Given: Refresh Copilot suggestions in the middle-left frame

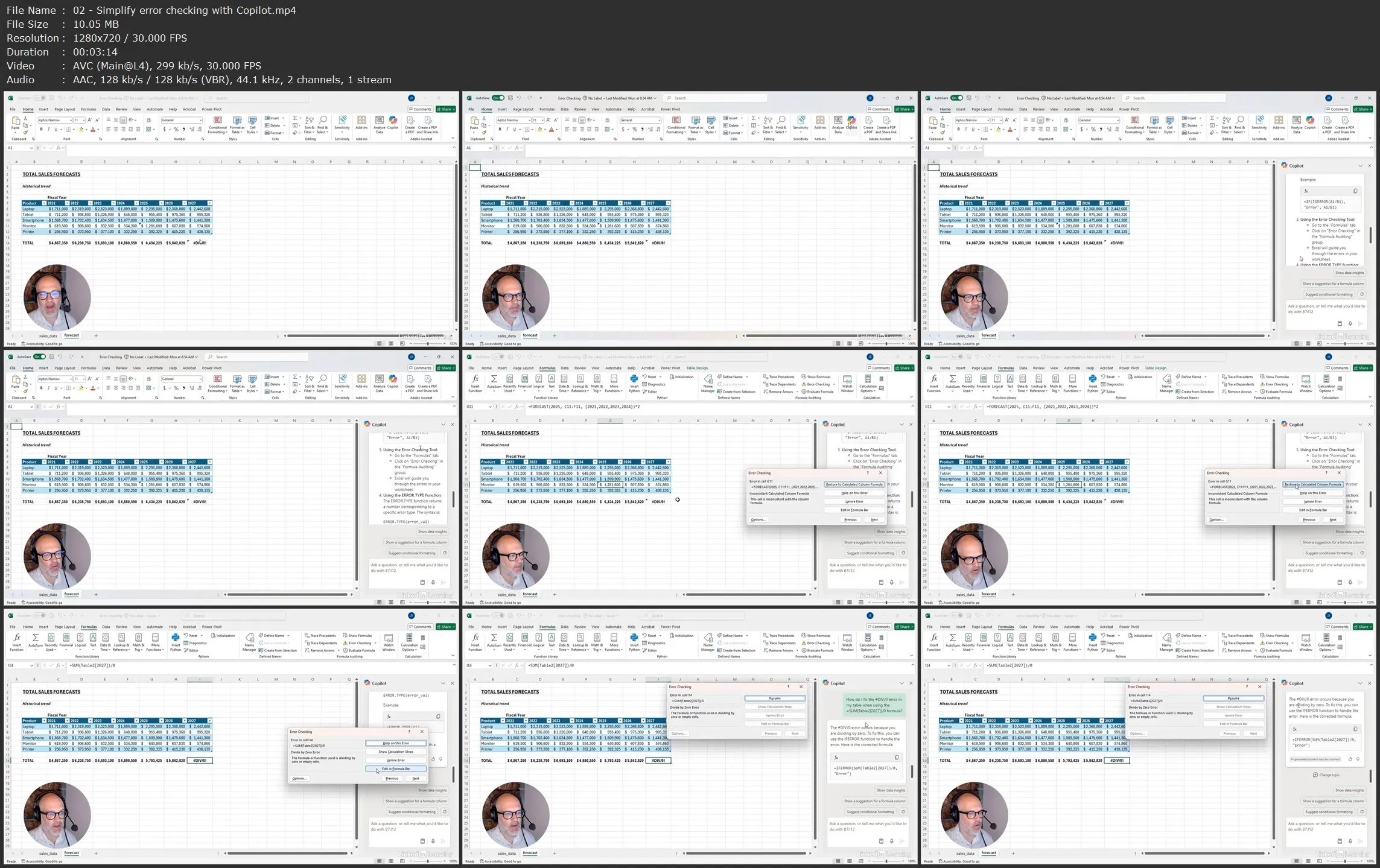Looking at the screenshot, I should (x=445, y=553).
